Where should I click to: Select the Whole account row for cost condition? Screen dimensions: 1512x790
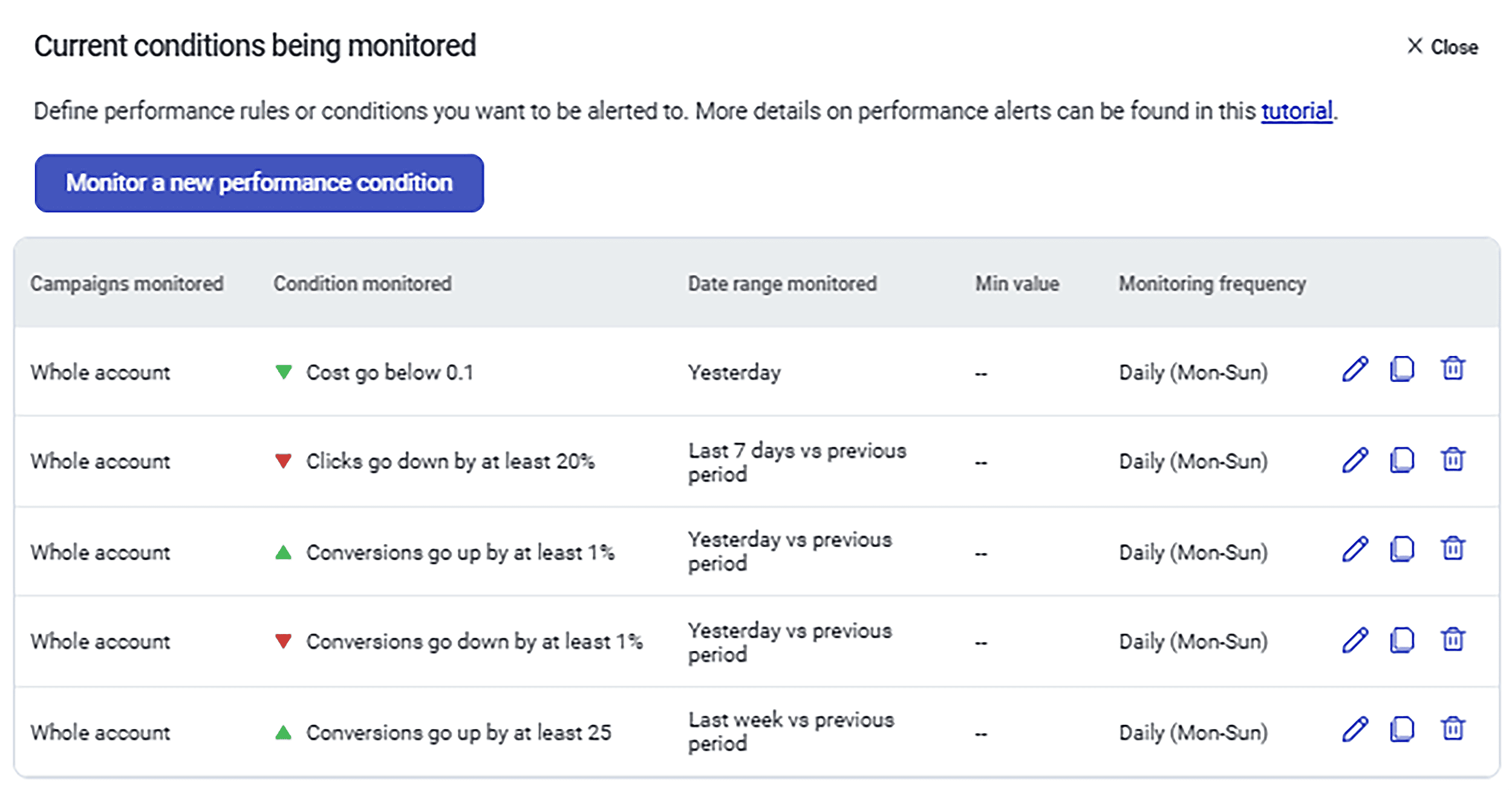pos(99,372)
